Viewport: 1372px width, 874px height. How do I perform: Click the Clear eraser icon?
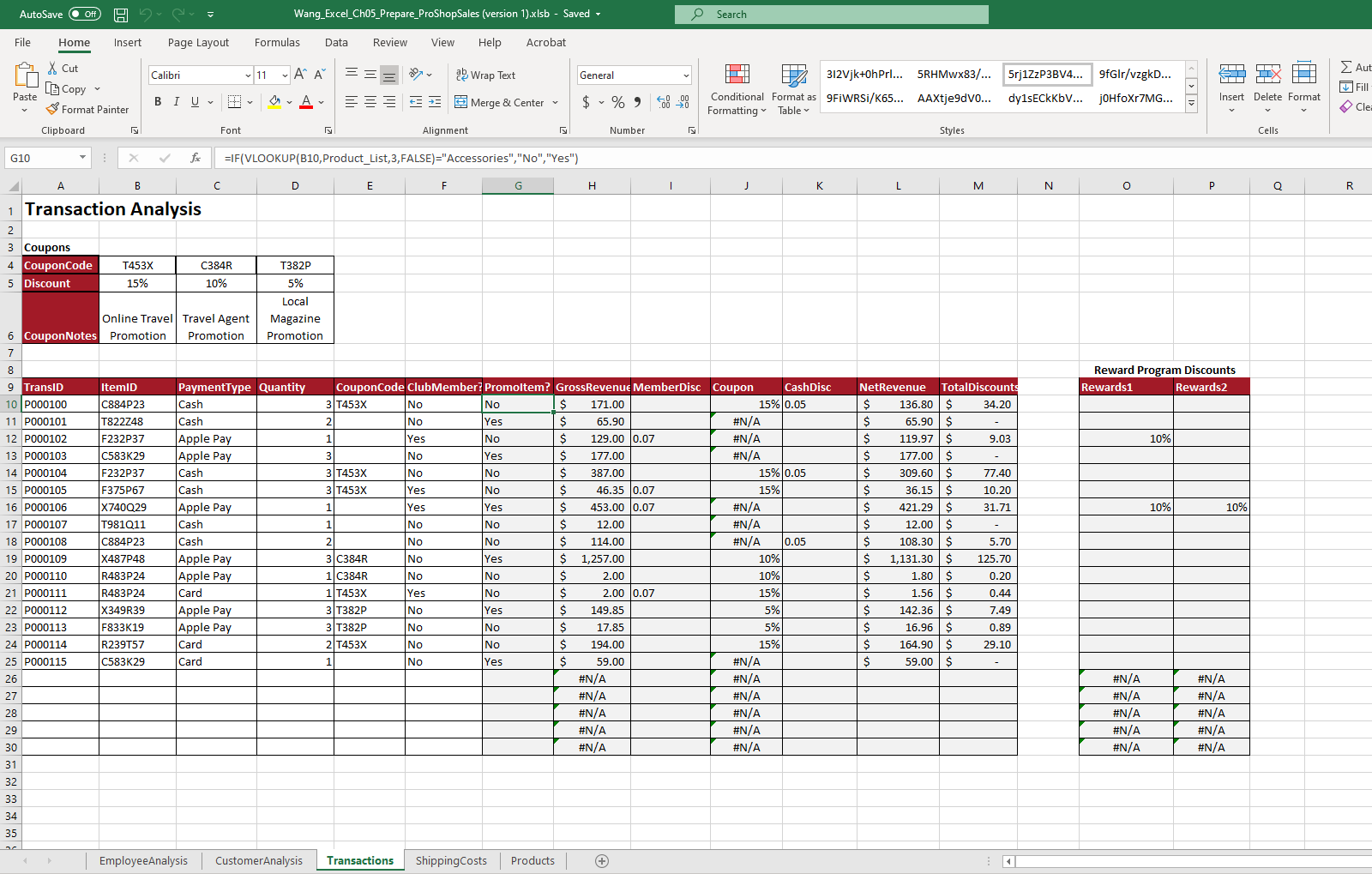pyautogui.click(x=1346, y=106)
